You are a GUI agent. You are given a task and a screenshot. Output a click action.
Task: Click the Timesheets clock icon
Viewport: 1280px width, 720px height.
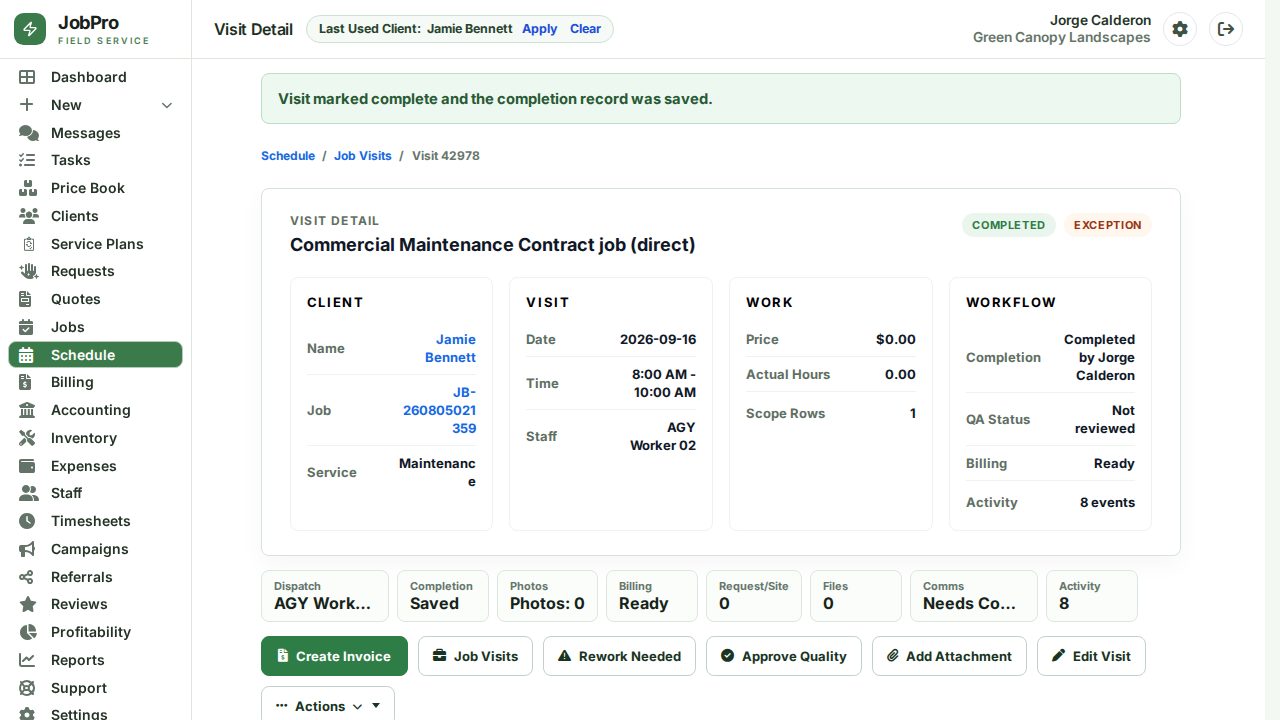pyautogui.click(x=27, y=521)
